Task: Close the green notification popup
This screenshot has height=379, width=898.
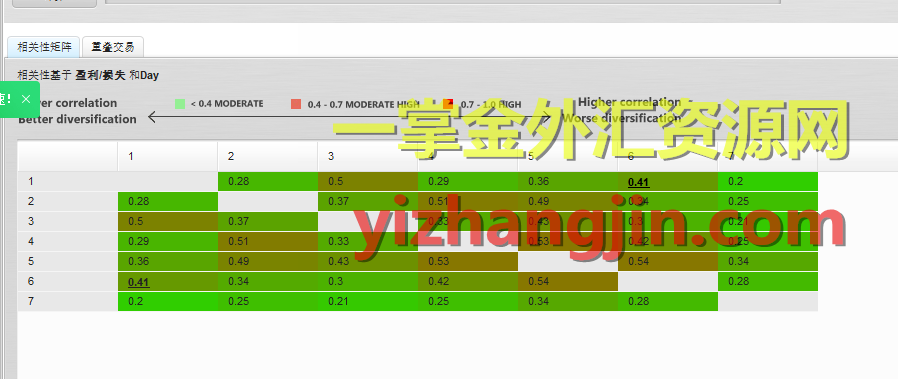Action: [26, 99]
